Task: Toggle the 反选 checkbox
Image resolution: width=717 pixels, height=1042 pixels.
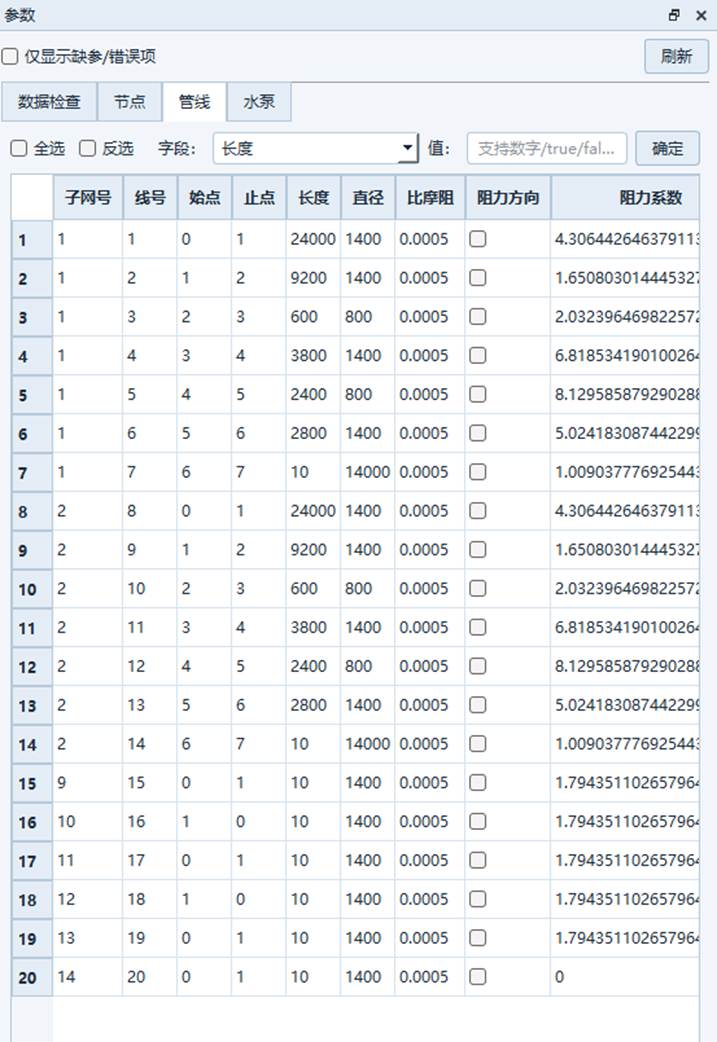Action: [88, 149]
